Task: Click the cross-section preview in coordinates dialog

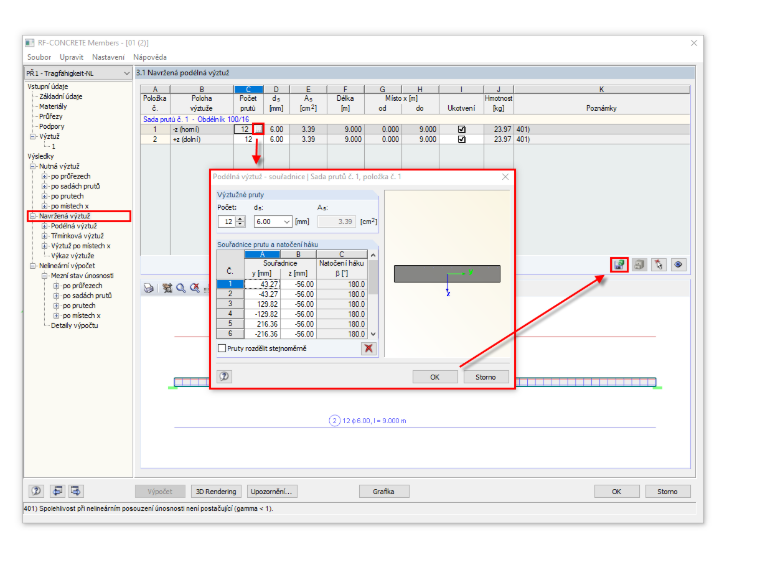Action: (x=447, y=274)
